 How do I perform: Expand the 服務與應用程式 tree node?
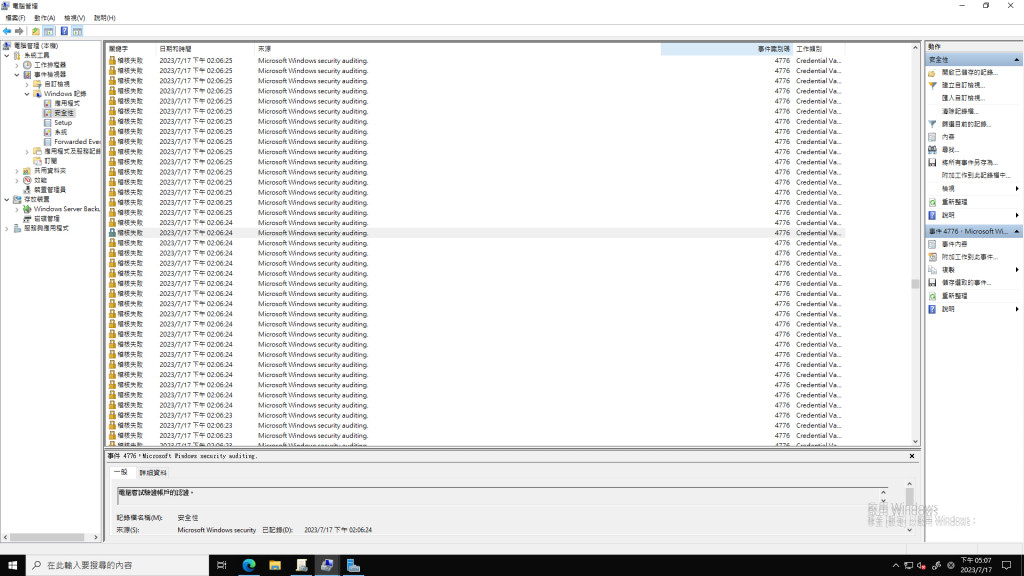click(7, 229)
